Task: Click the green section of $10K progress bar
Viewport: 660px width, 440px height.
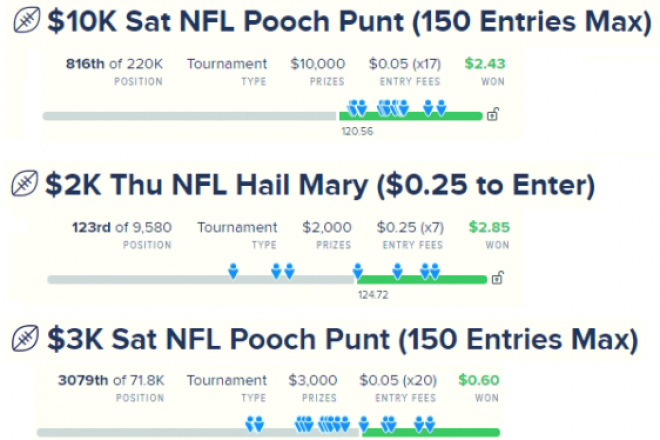Action: tap(411, 116)
